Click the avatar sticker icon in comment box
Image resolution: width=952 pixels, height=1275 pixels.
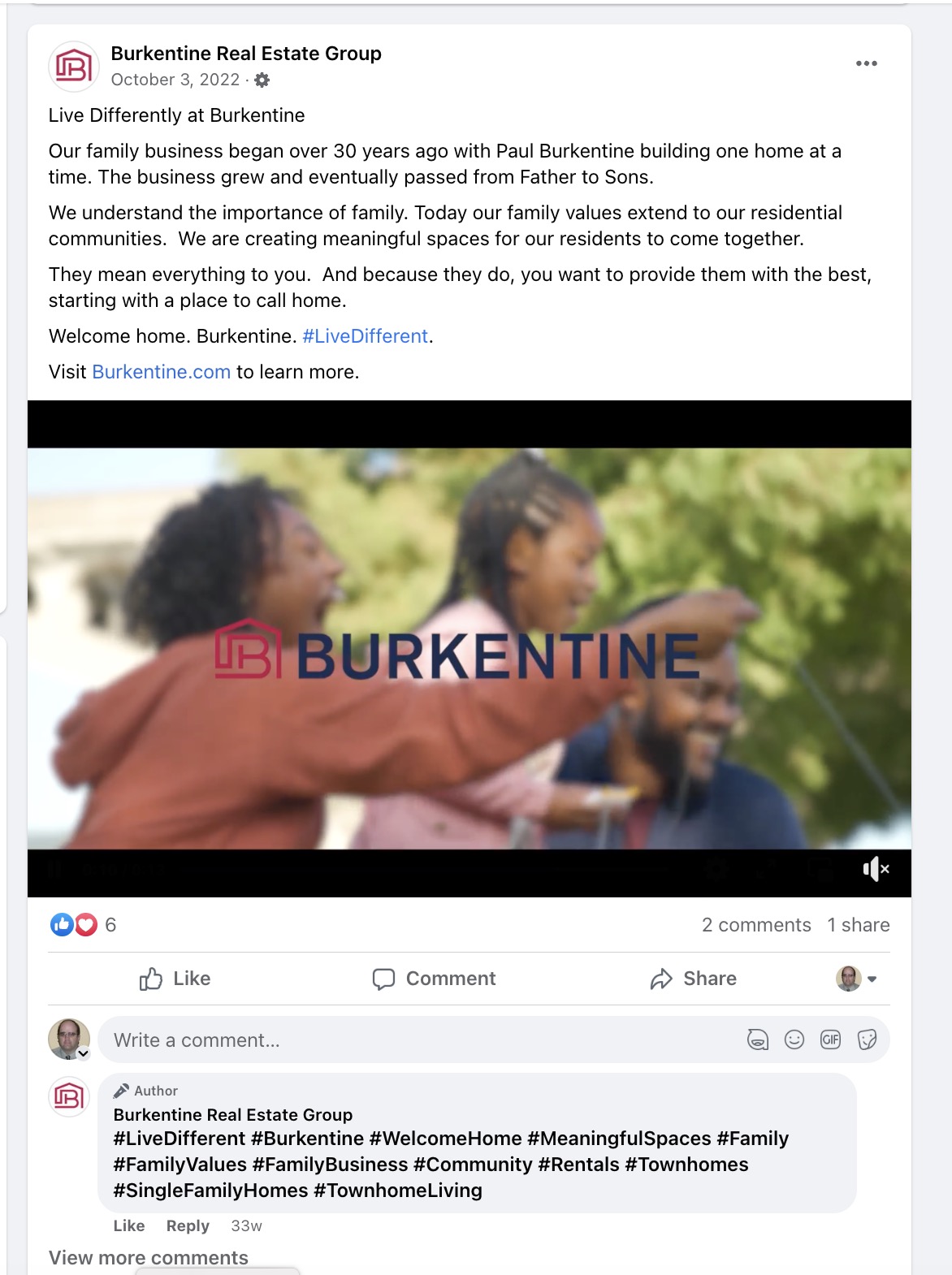click(x=757, y=1039)
